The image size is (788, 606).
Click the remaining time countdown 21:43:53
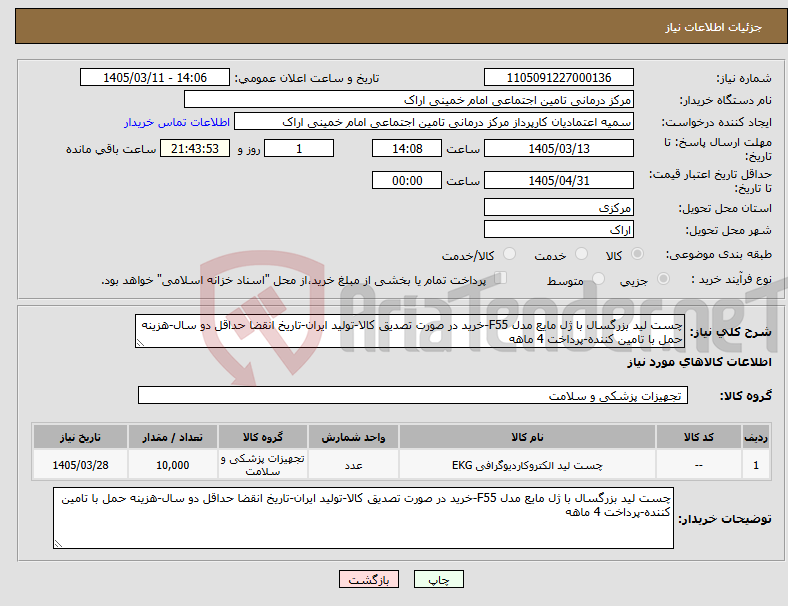[195, 148]
